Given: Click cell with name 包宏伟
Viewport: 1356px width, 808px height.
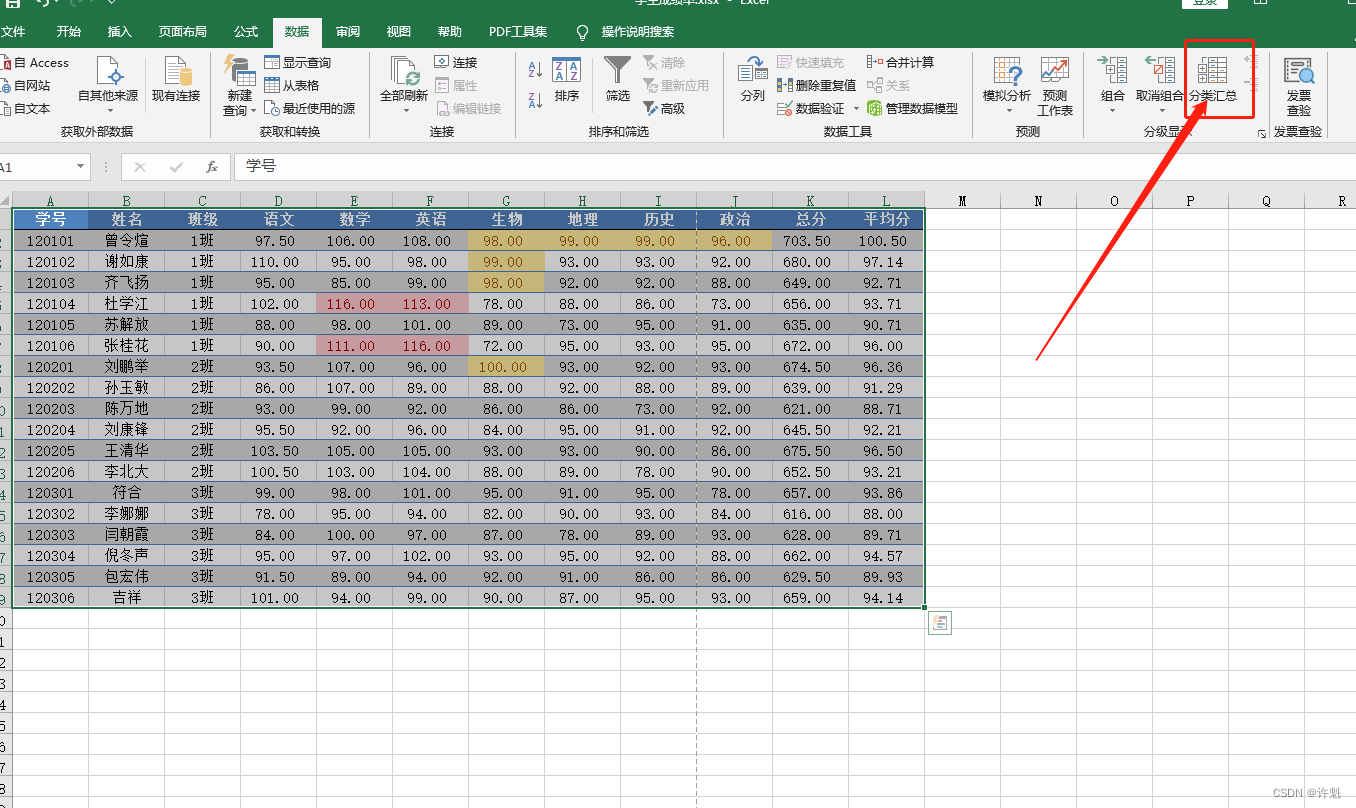Looking at the screenshot, I should 126,577.
